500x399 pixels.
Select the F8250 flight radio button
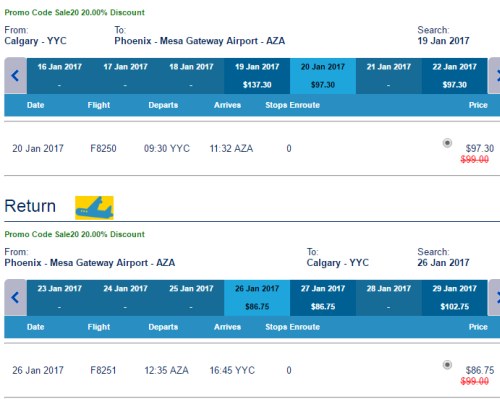point(447,143)
